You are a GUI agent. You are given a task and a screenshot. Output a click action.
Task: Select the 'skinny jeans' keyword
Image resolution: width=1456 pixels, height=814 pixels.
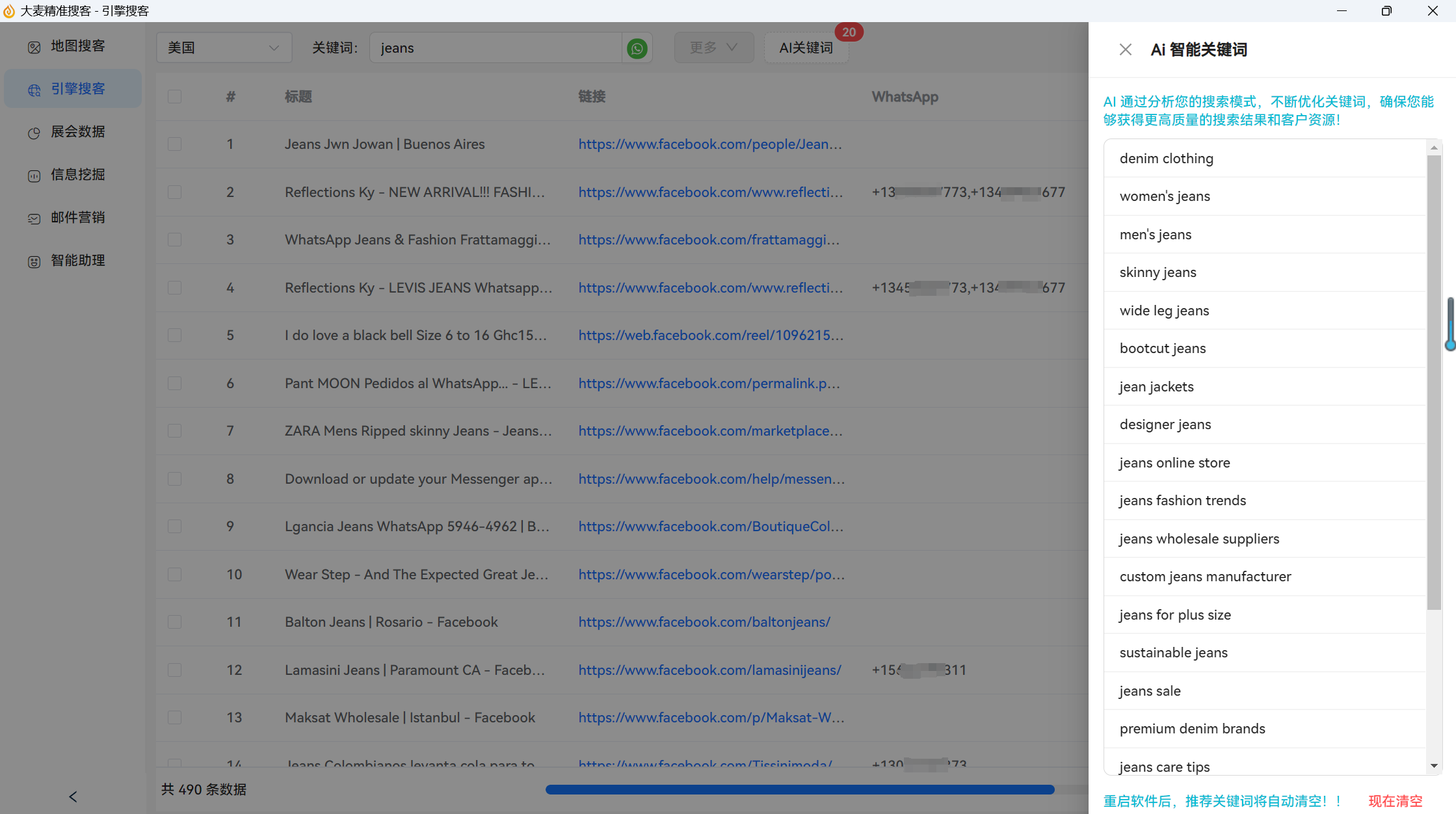[x=1265, y=272]
